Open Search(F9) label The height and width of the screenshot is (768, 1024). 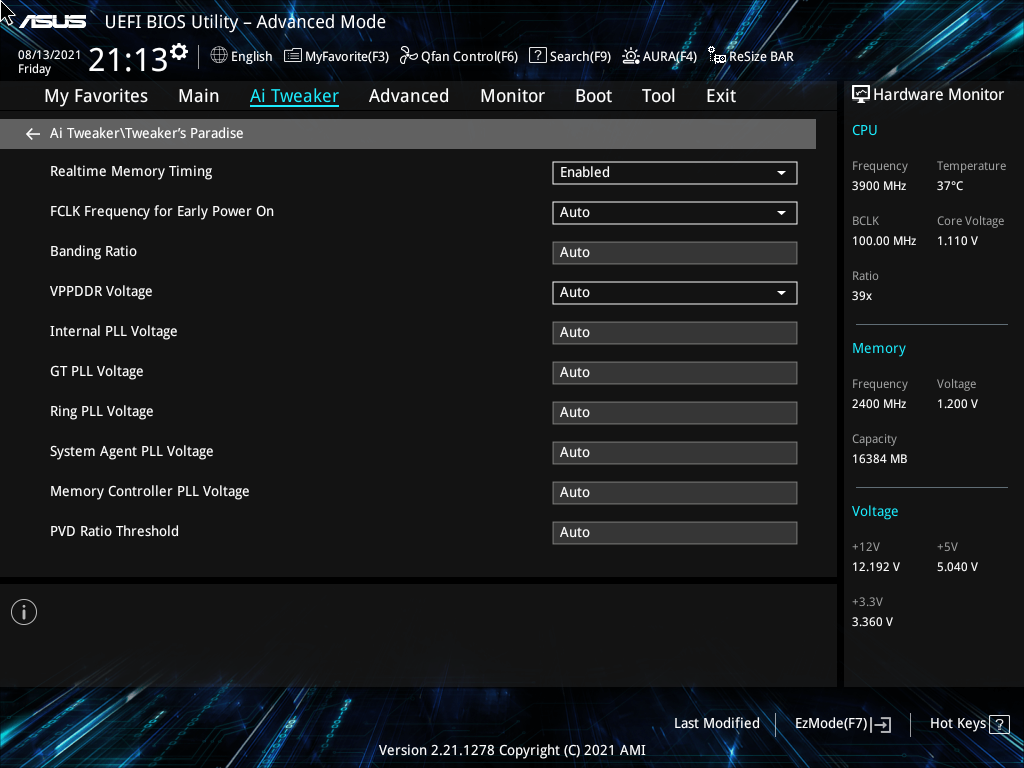pyautogui.click(x=580, y=57)
